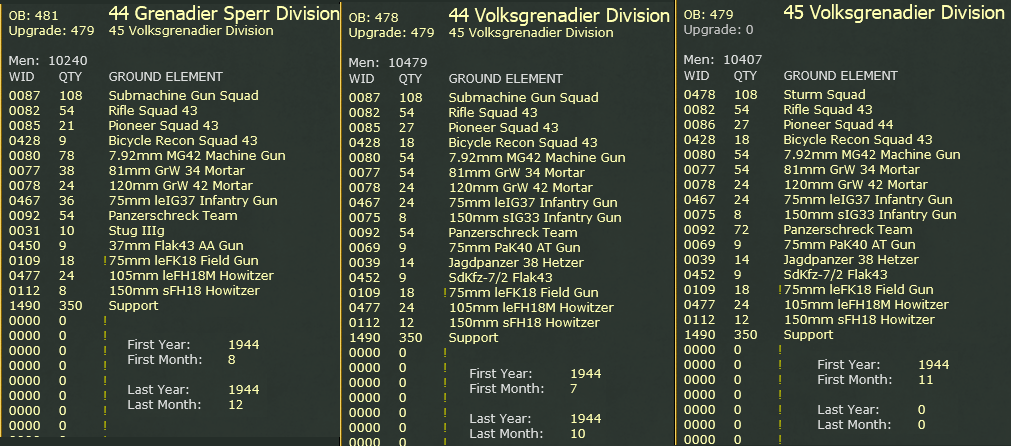Select 75mm leFK18 Field Gun in Sperr Division panel
Viewport: 1011px width, 446px height.
[183, 260]
